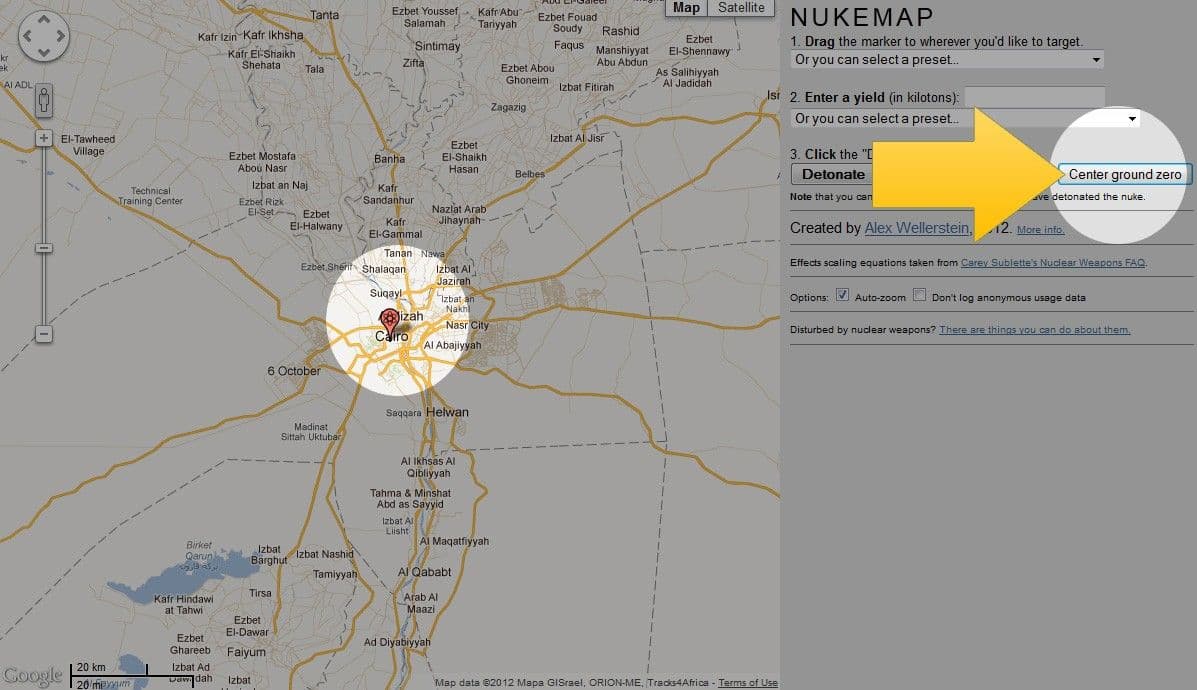Screen dimensions: 1197x690
Task: Switch to the Map view tab
Action: (x=686, y=8)
